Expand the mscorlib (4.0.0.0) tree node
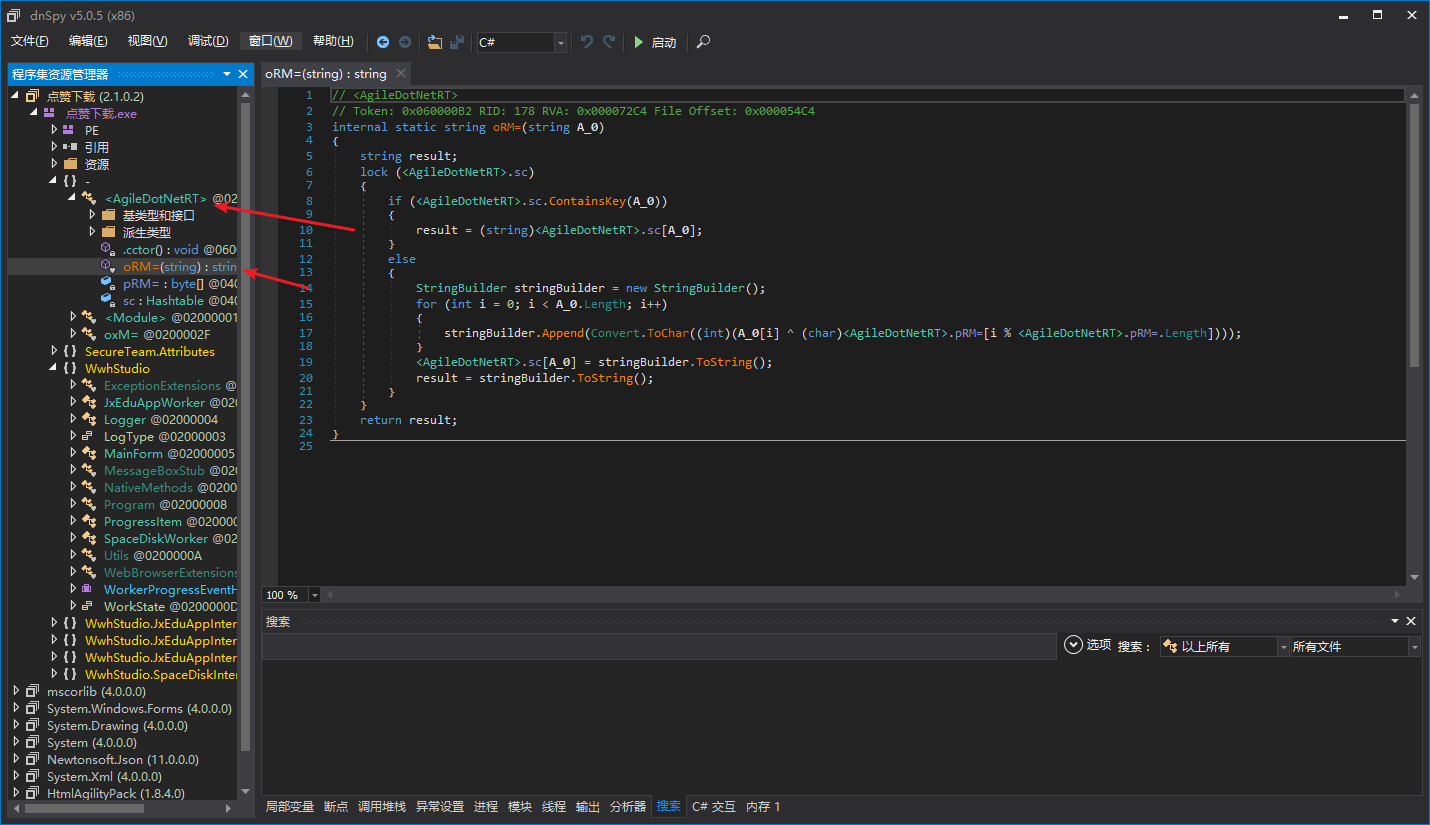 pos(16,691)
